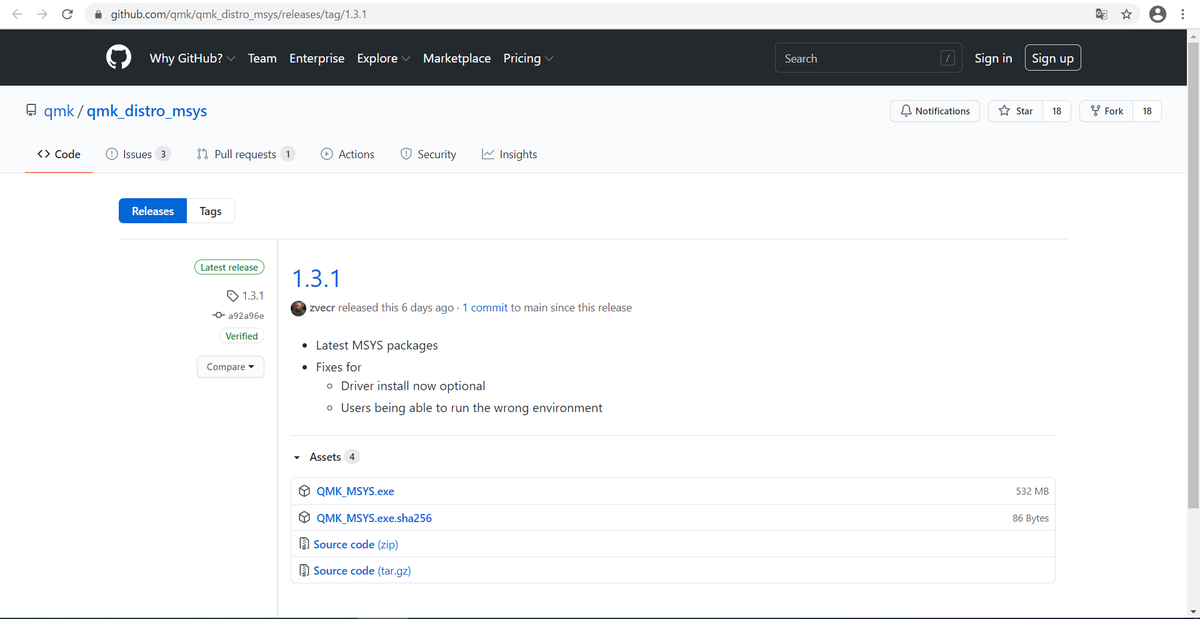Click the Latest MSYS packages bullet text
Screen dimensions: 1200x619
click(x=377, y=345)
